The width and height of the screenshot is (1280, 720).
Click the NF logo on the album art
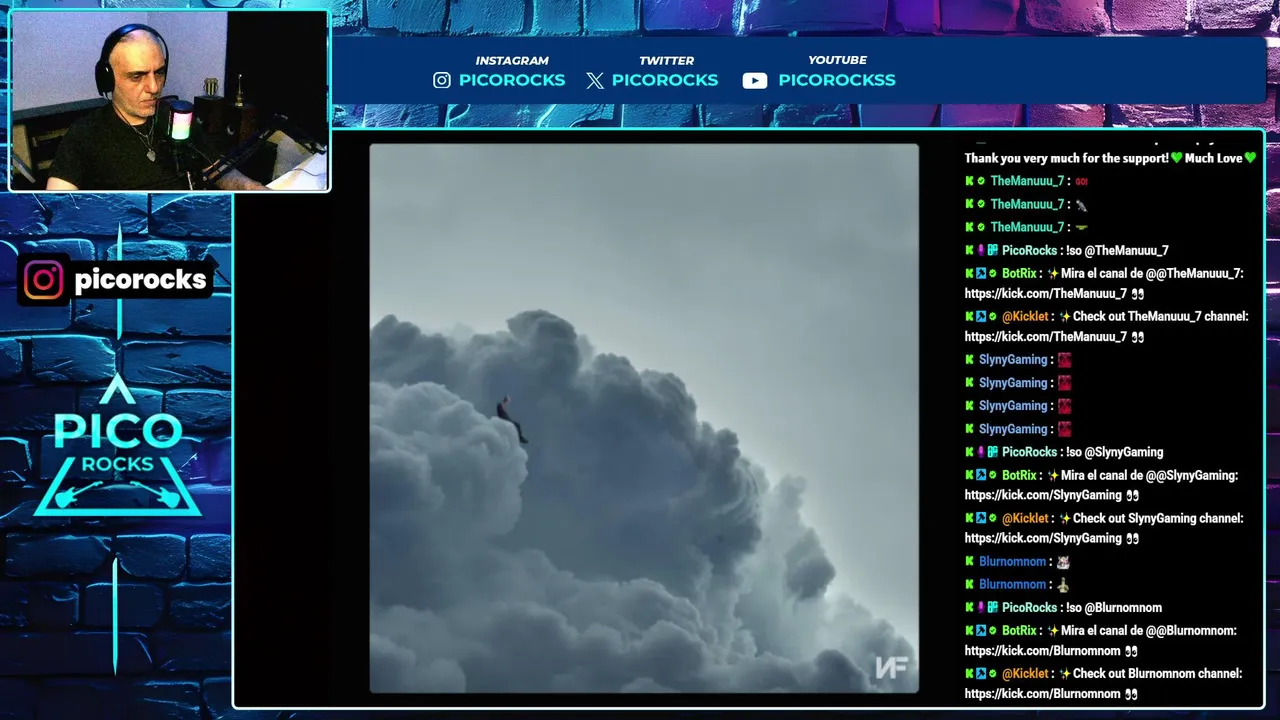tap(890, 667)
